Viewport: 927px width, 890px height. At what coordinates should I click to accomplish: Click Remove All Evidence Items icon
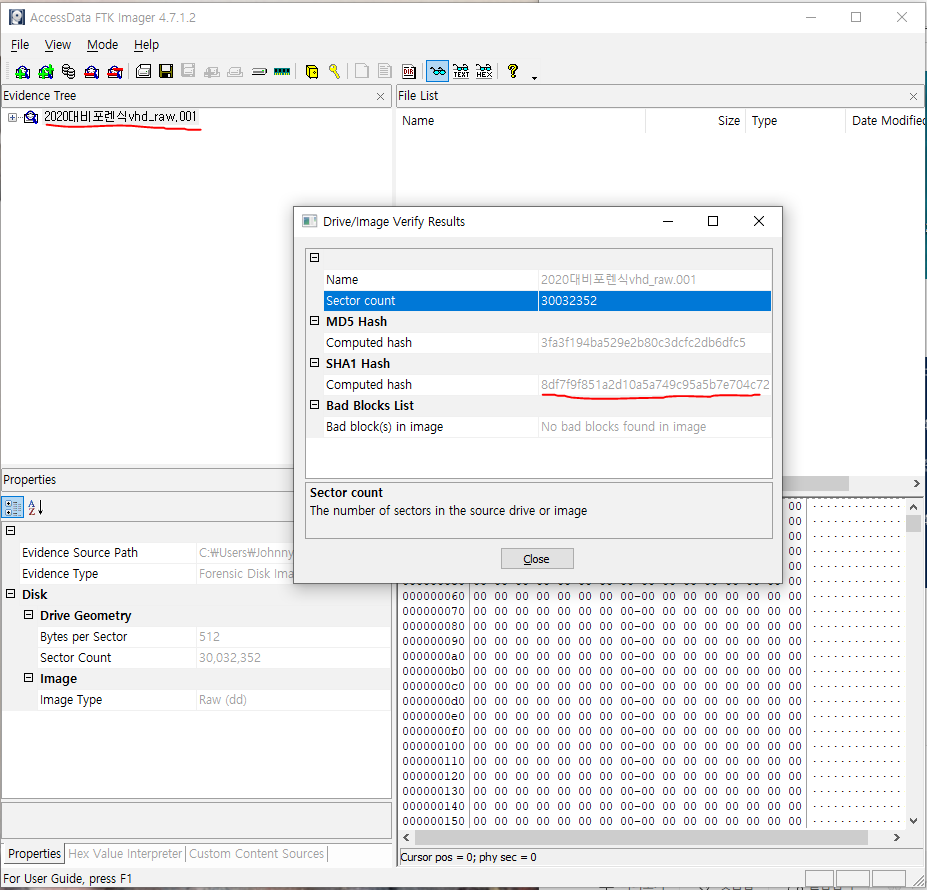click(115, 72)
